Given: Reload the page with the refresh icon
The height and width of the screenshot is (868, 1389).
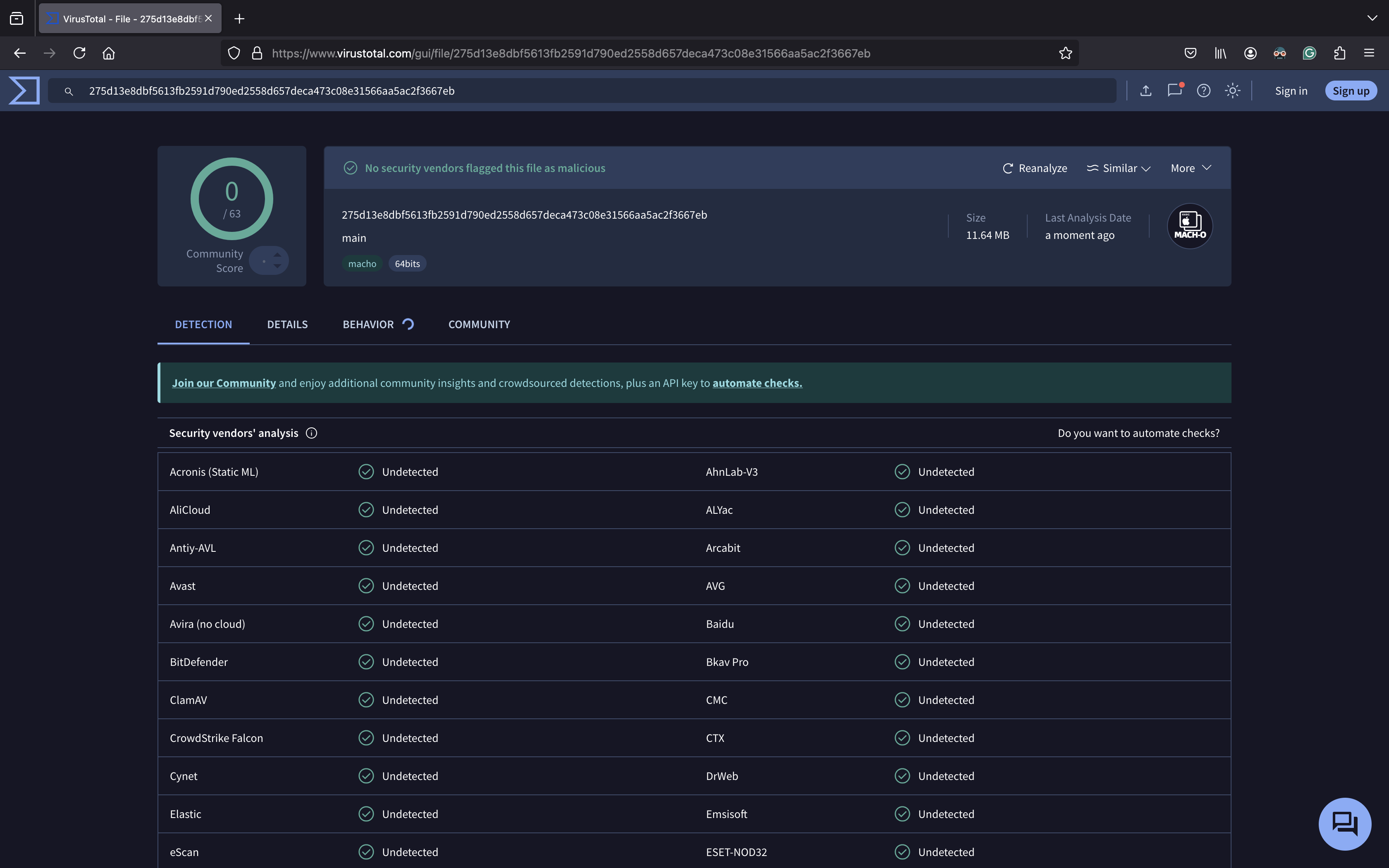Looking at the screenshot, I should tap(79, 53).
